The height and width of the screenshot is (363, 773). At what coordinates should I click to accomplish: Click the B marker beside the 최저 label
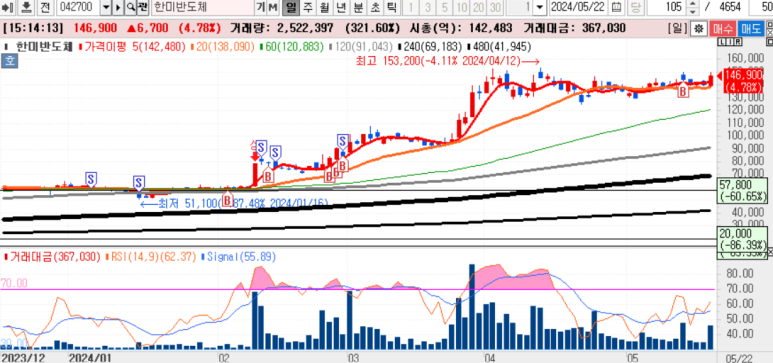pyautogui.click(x=227, y=200)
